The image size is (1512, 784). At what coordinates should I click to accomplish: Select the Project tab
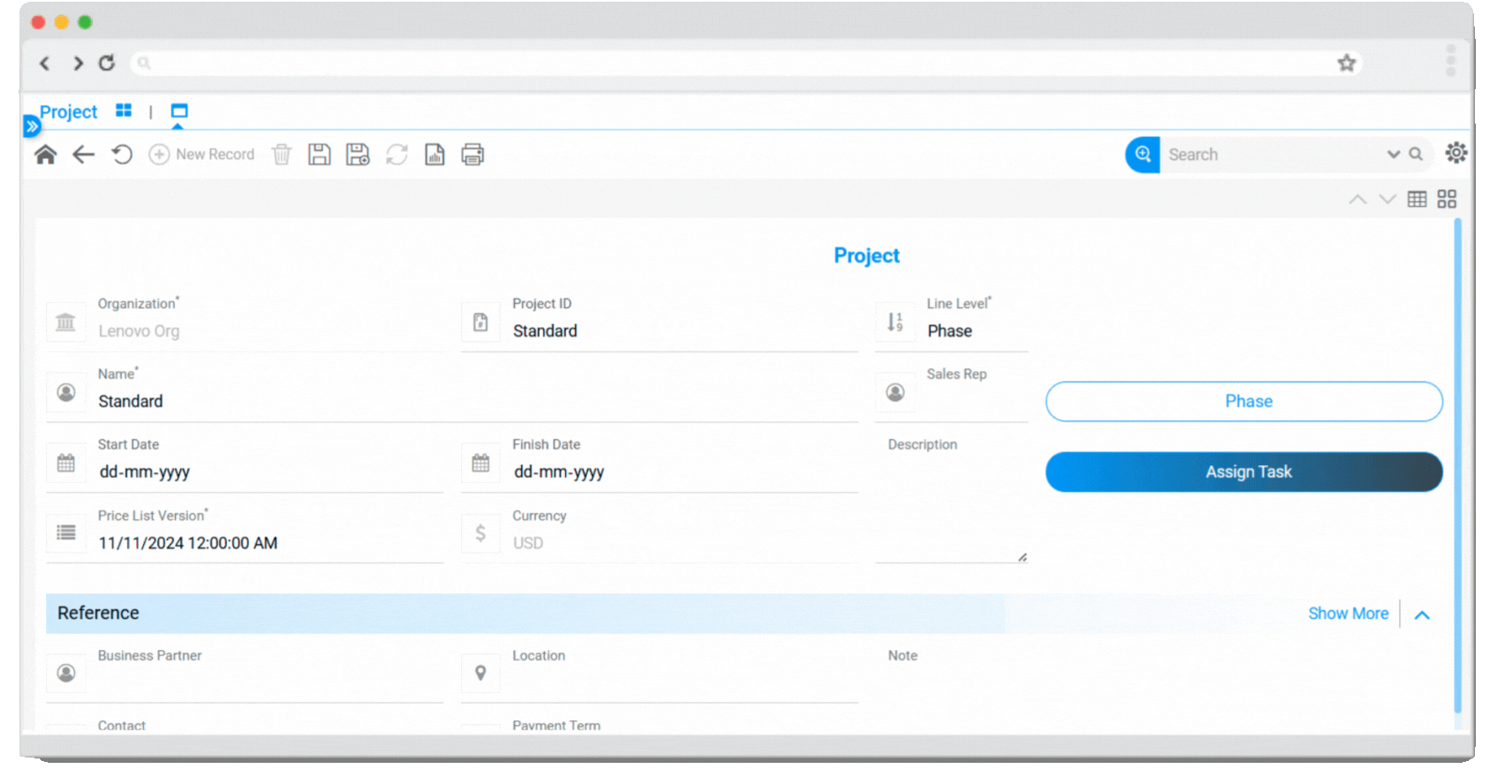click(68, 112)
